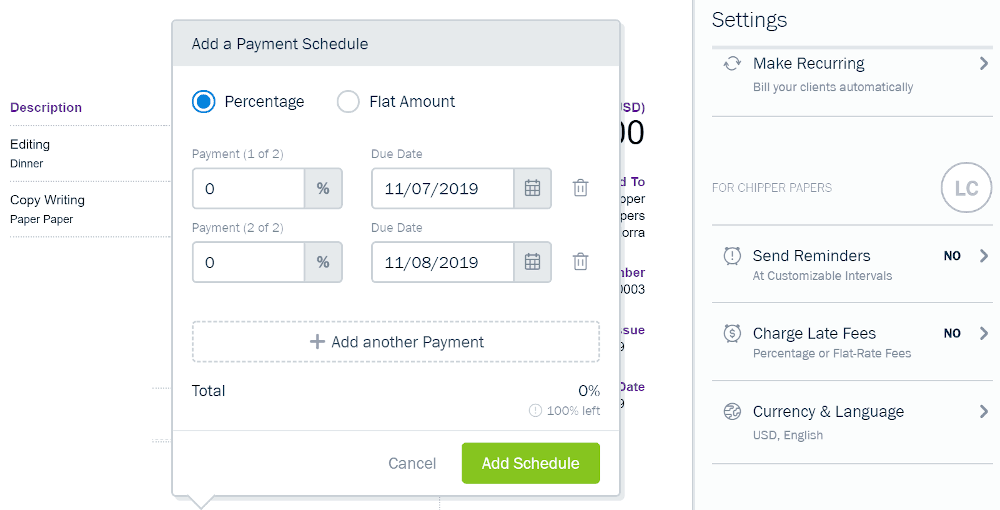Screen dimensions: 1000x510
Task: Click Add another Payment
Action: point(396,342)
